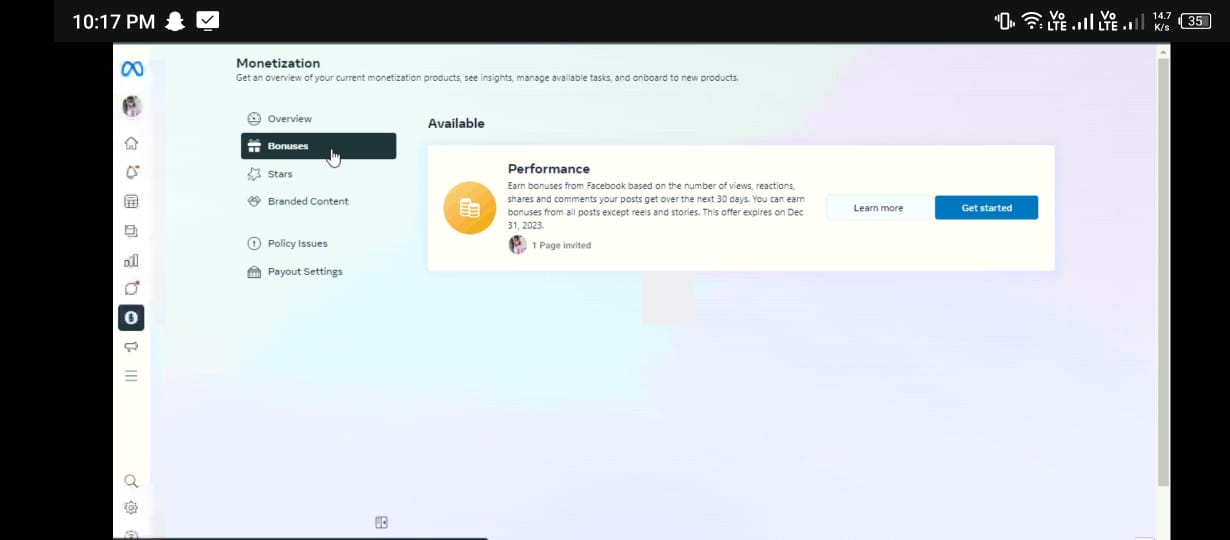Open notifications bell icon
Viewport: 1230px width, 540px height.
tap(131, 172)
